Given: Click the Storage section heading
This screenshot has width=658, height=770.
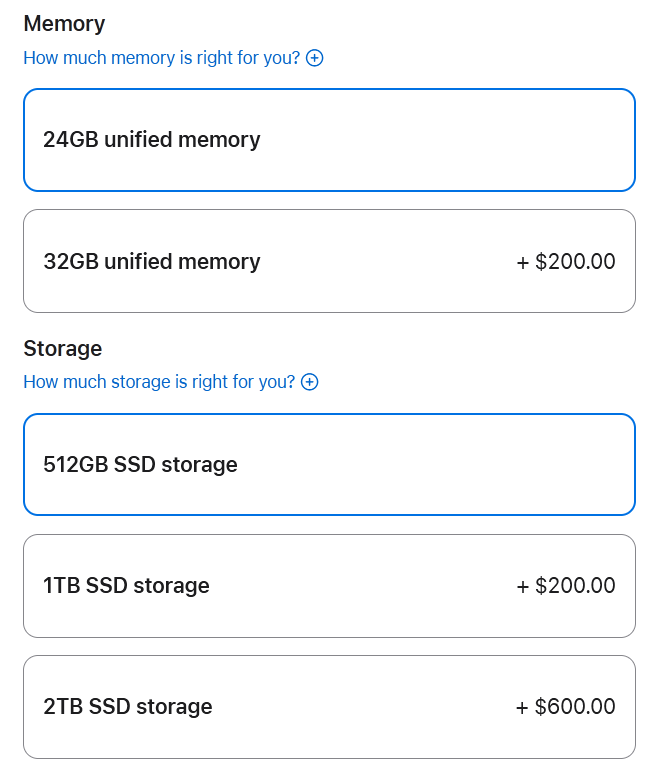Looking at the screenshot, I should click(x=63, y=348).
